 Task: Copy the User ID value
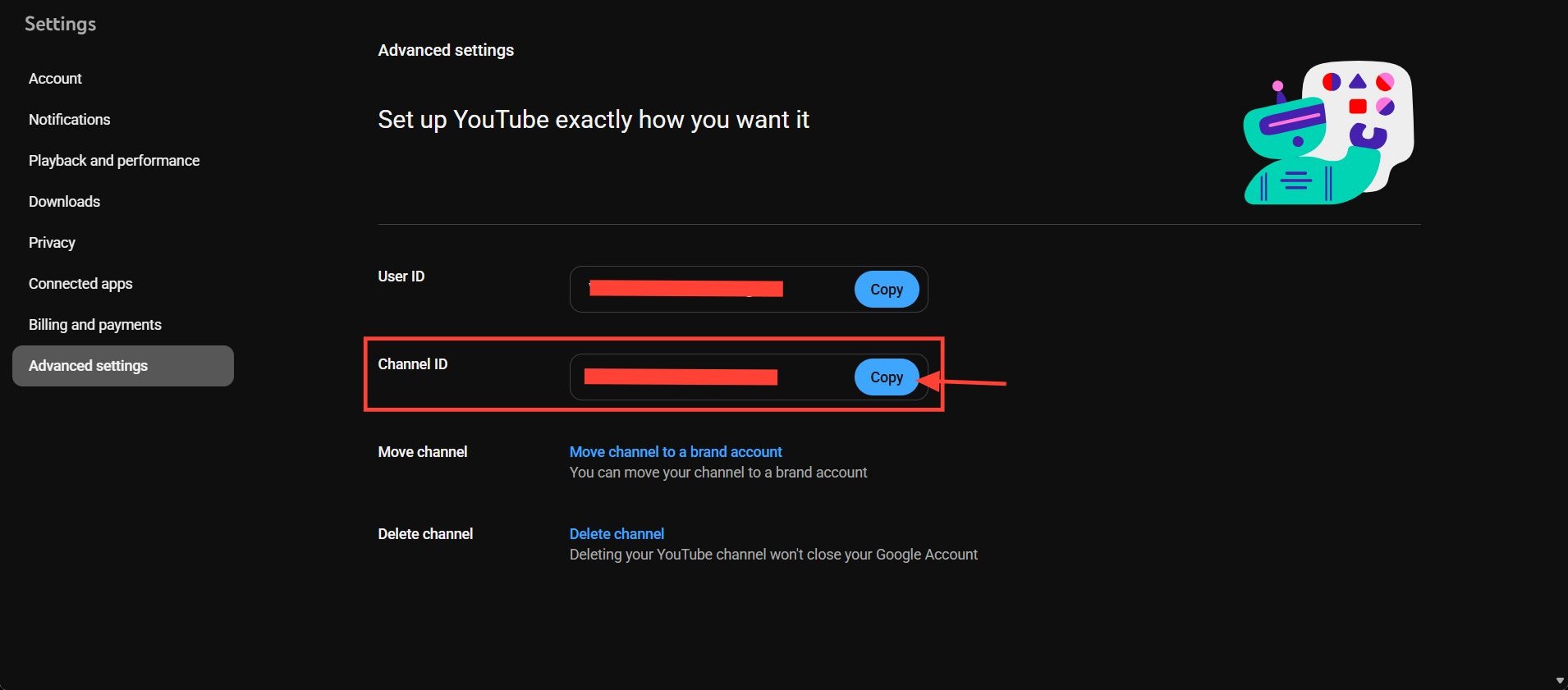click(887, 290)
